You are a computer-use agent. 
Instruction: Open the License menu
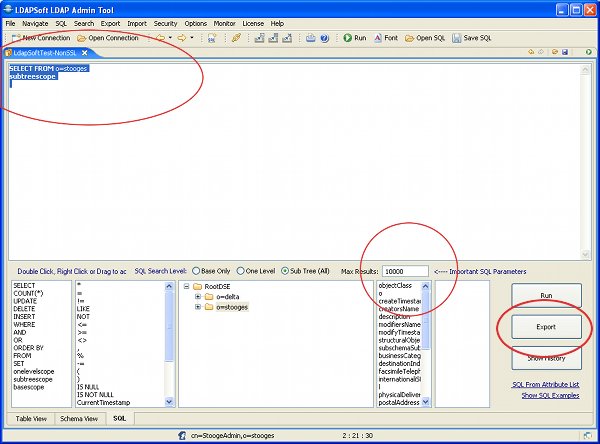click(x=253, y=23)
